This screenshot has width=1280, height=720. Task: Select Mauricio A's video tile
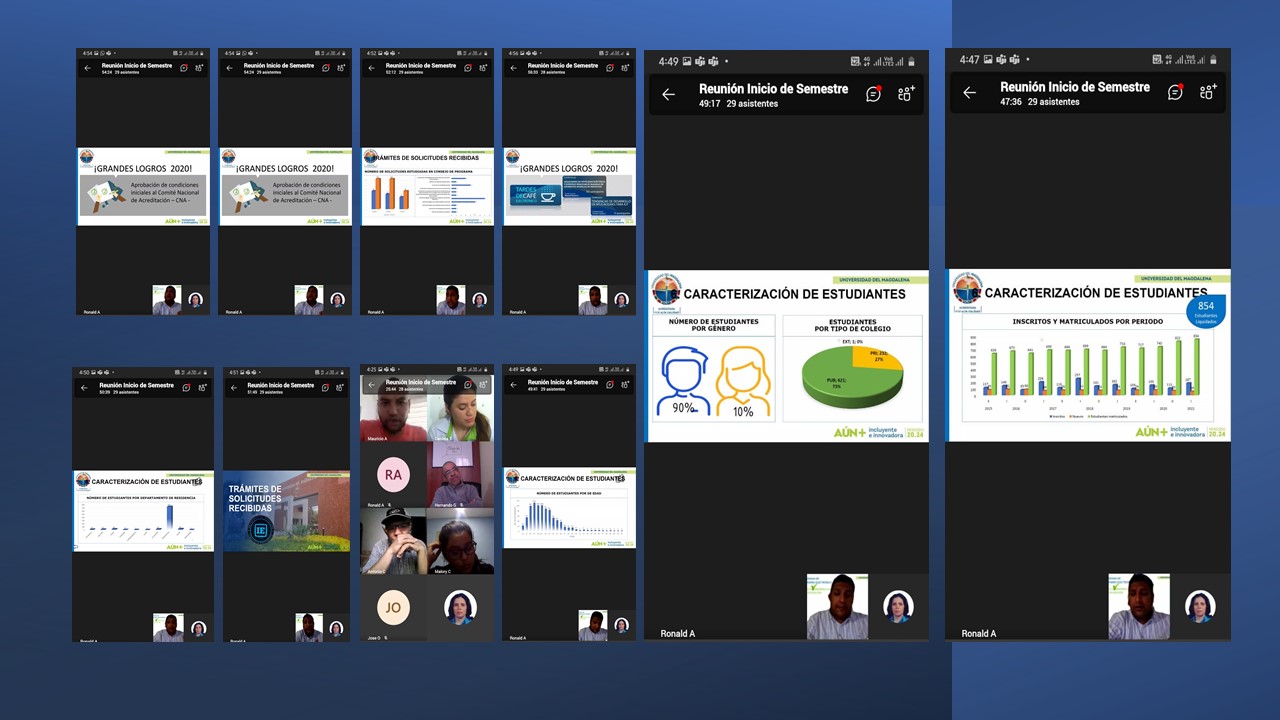tap(393, 409)
